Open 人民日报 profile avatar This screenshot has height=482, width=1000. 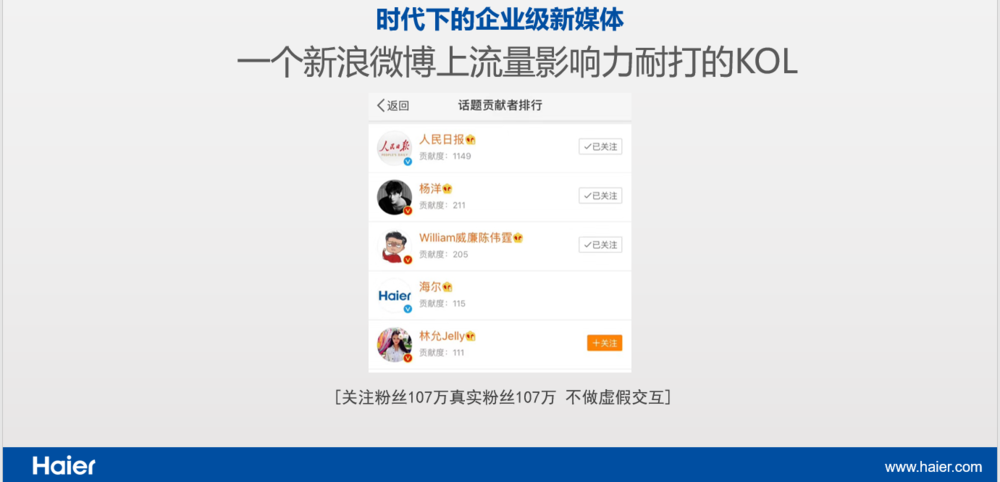394,148
